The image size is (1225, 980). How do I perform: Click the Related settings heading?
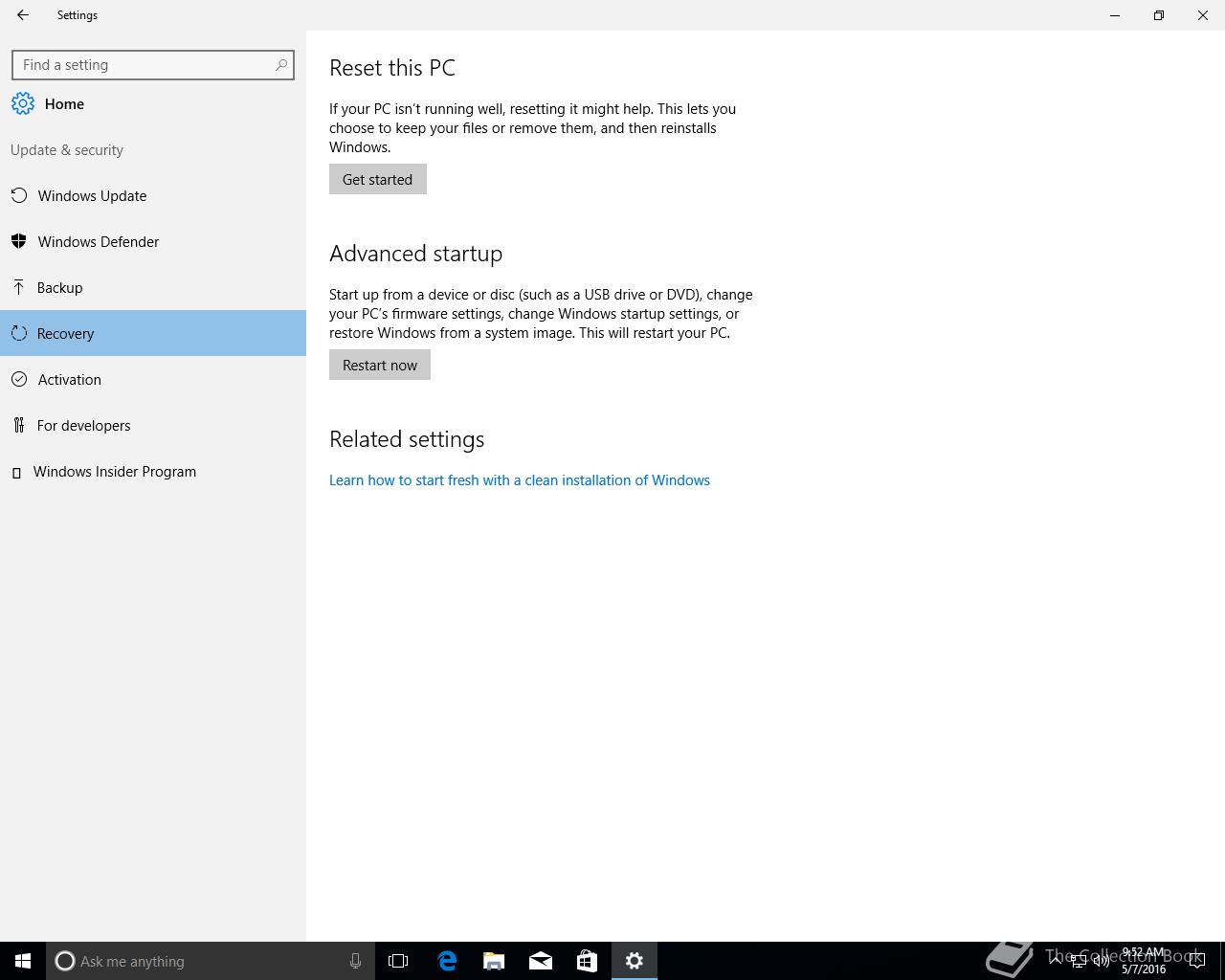pos(407,439)
